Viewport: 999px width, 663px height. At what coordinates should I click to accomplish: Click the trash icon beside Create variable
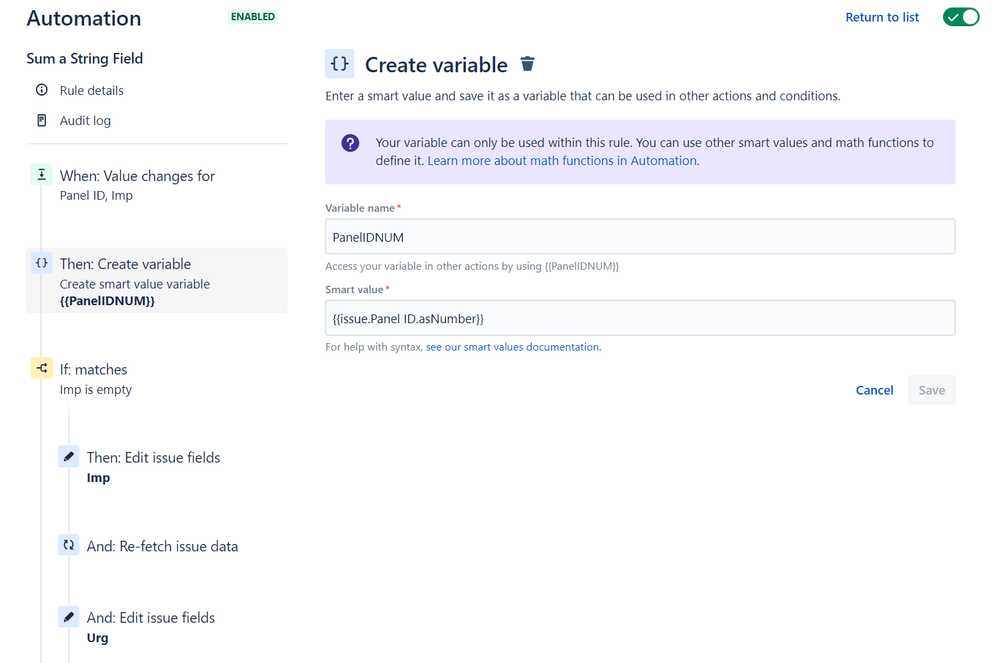click(x=528, y=65)
